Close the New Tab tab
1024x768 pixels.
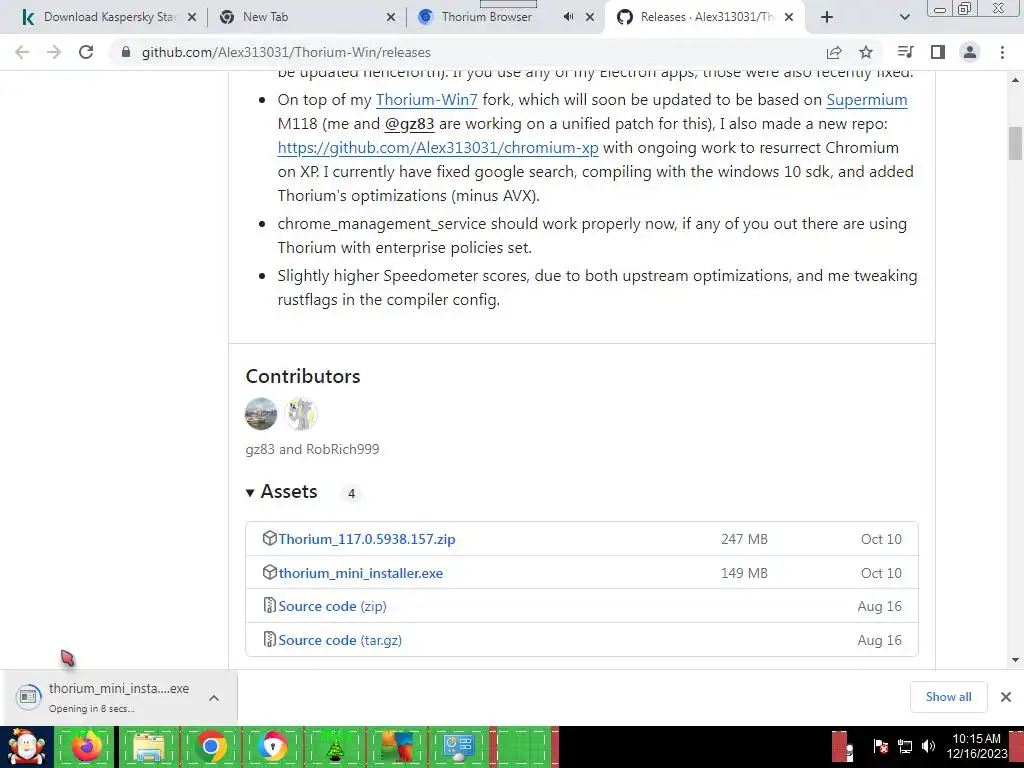click(x=391, y=17)
